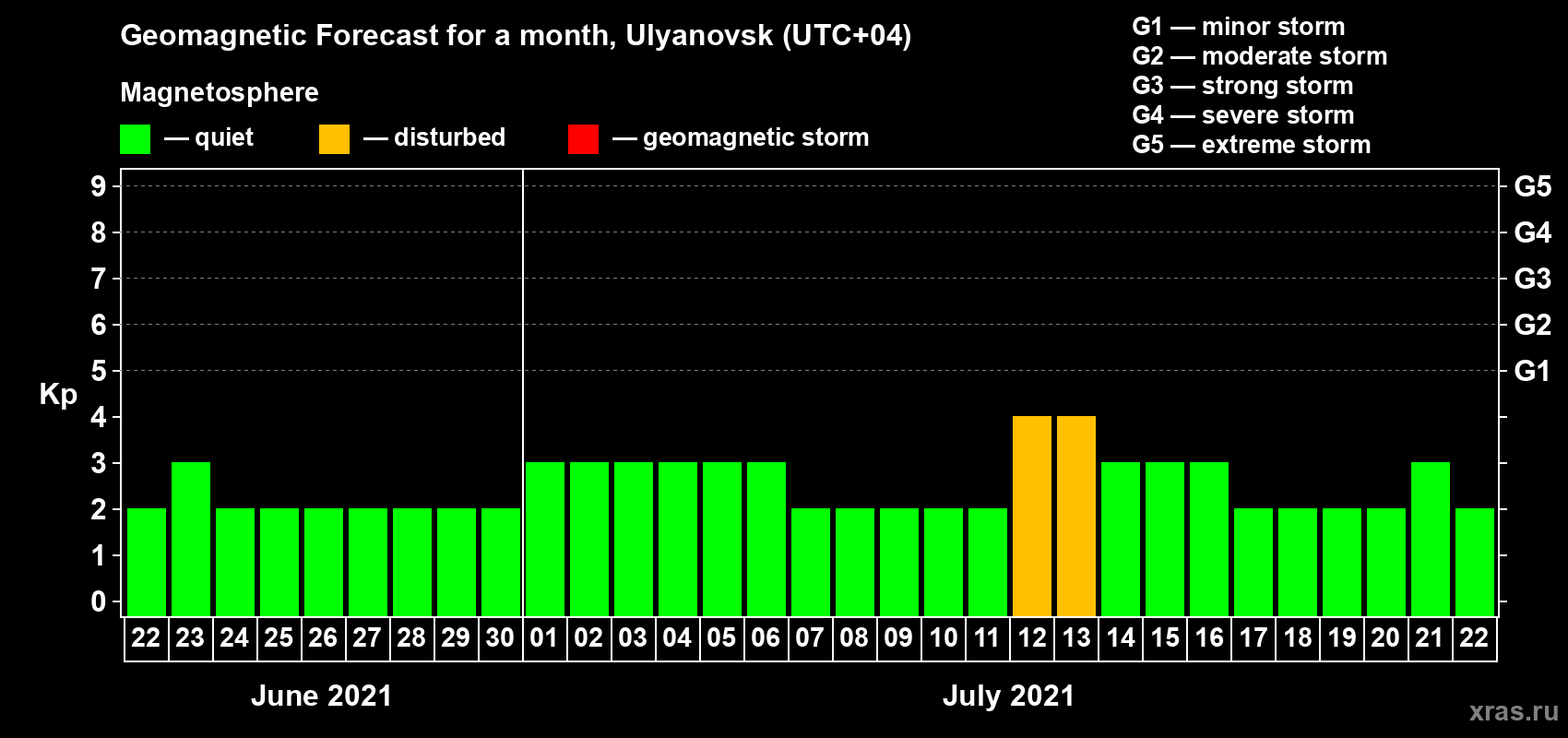Select the green bar for July 14

(x=1121, y=539)
